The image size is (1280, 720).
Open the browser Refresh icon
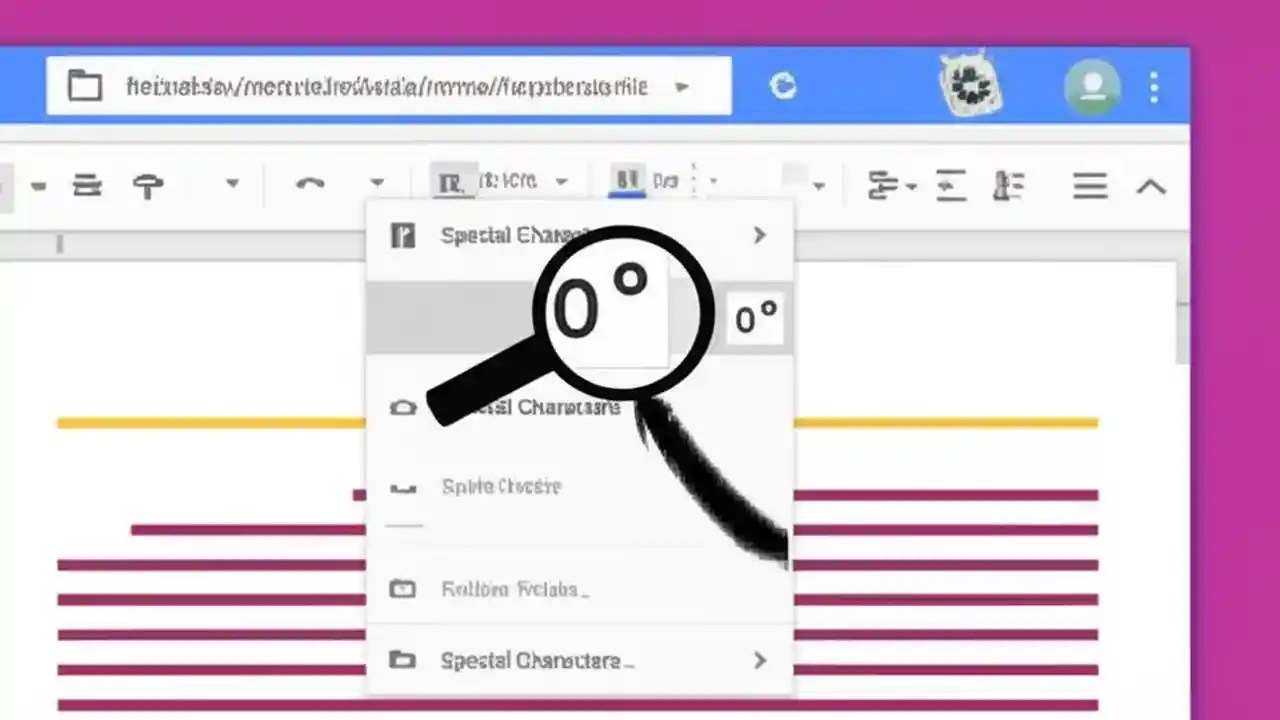(783, 87)
